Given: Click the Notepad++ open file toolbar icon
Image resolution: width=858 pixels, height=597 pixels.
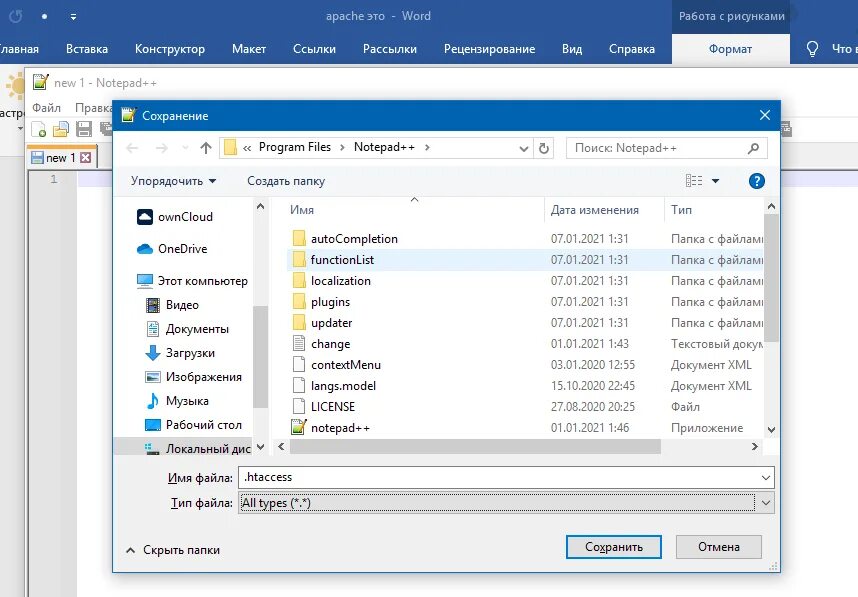Looking at the screenshot, I should tap(61, 129).
